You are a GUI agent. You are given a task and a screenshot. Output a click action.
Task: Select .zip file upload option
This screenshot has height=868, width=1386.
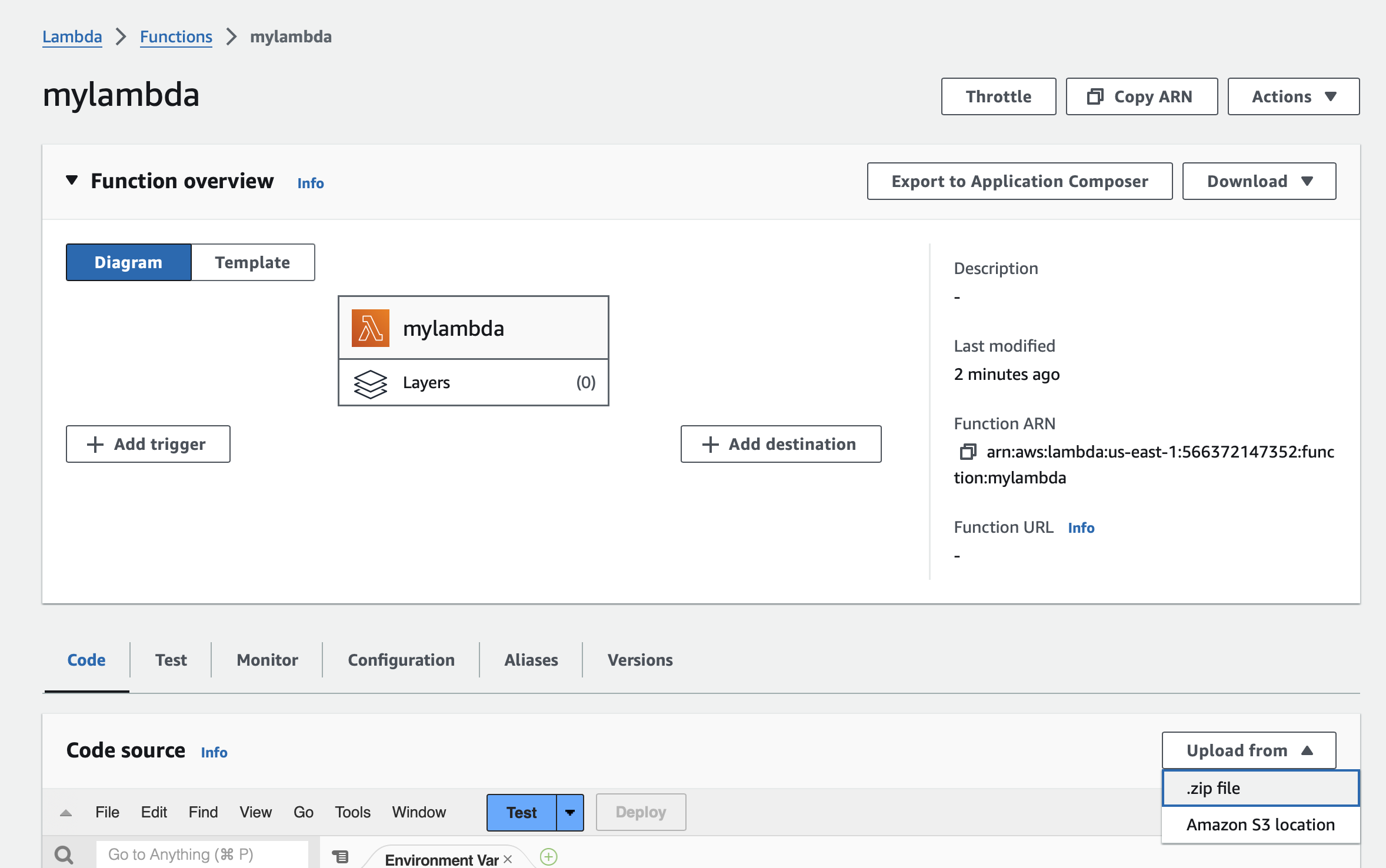pyautogui.click(x=1261, y=788)
